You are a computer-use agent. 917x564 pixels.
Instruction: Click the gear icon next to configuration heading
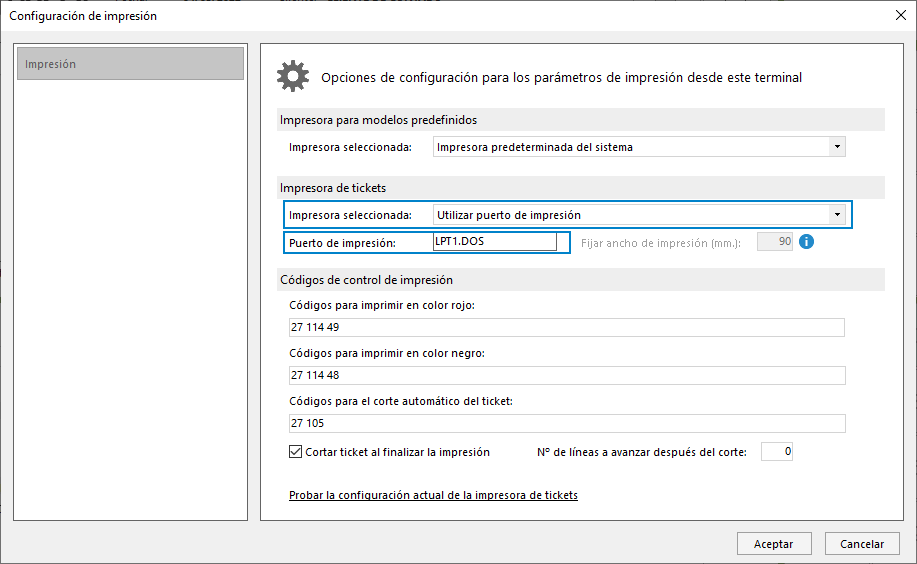[292, 76]
